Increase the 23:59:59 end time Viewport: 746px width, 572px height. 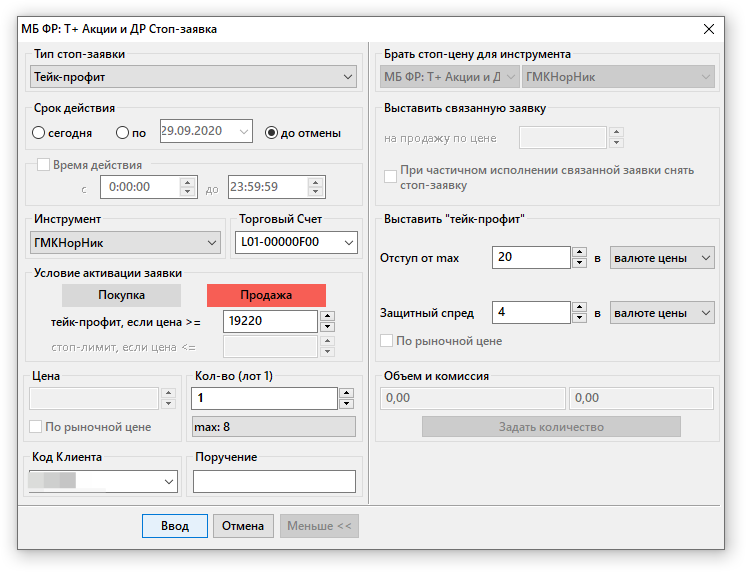(x=315, y=182)
